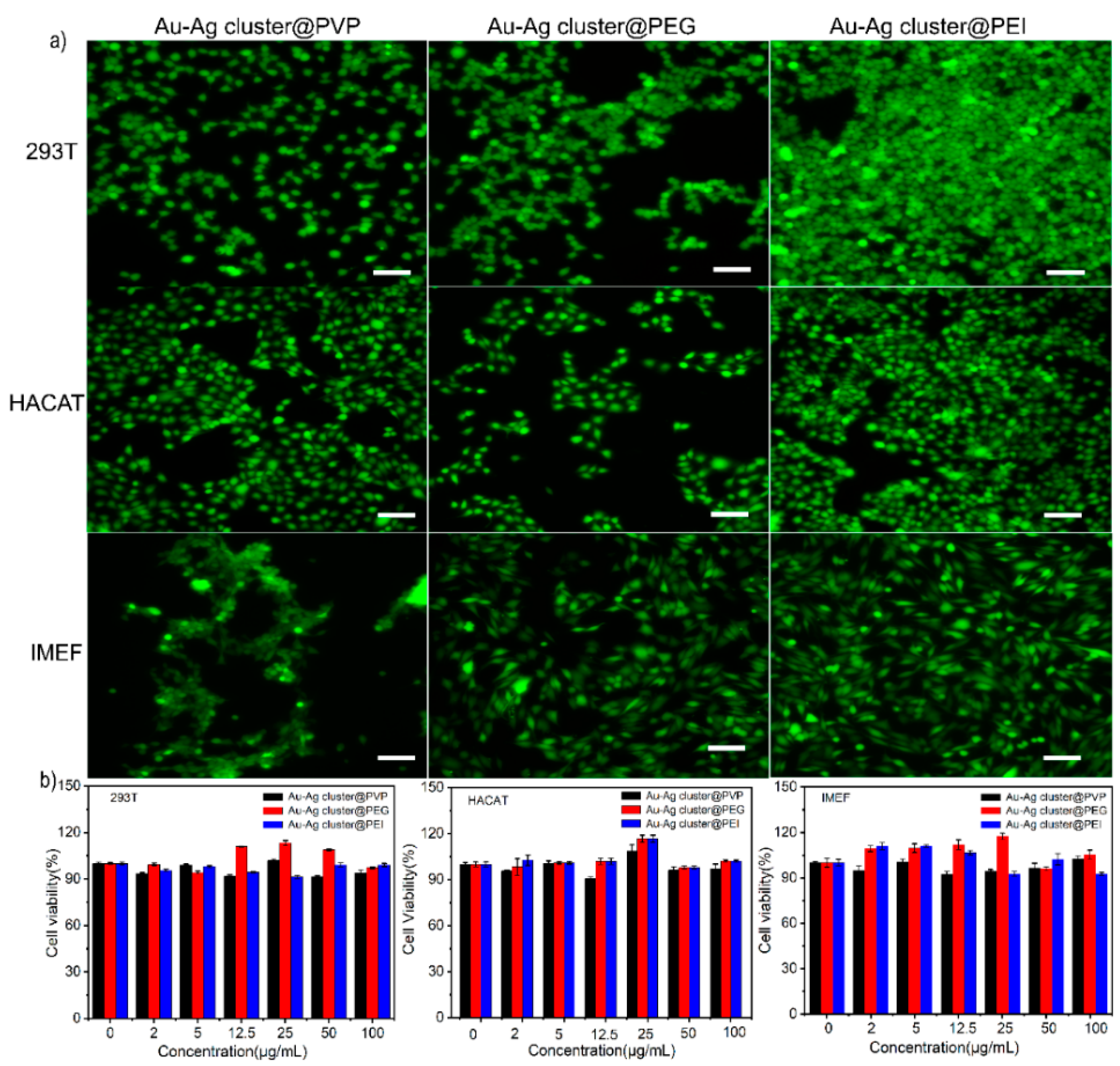The width and height of the screenshot is (1120, 1066).
Task: Click the 293T chart Concentration axis title
Action: pos(232,1051)
